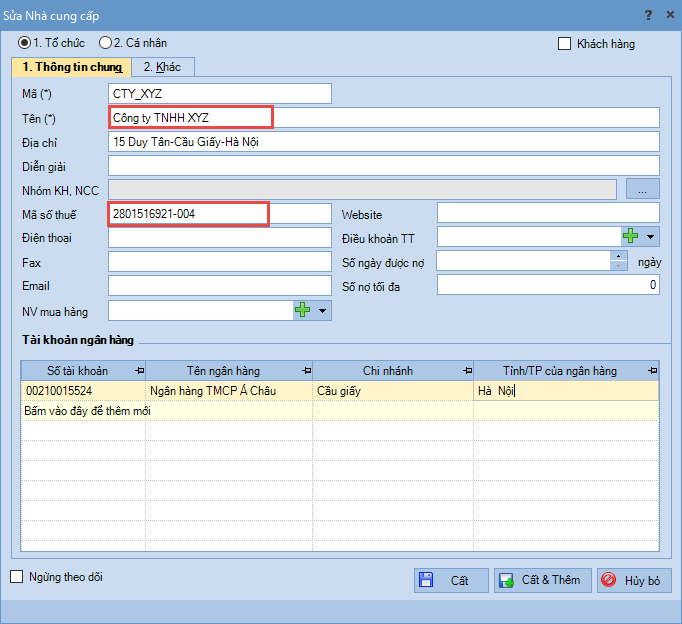Screen dimensions: 682x624
Task: Click the Website input field
Action: (548, 214)
